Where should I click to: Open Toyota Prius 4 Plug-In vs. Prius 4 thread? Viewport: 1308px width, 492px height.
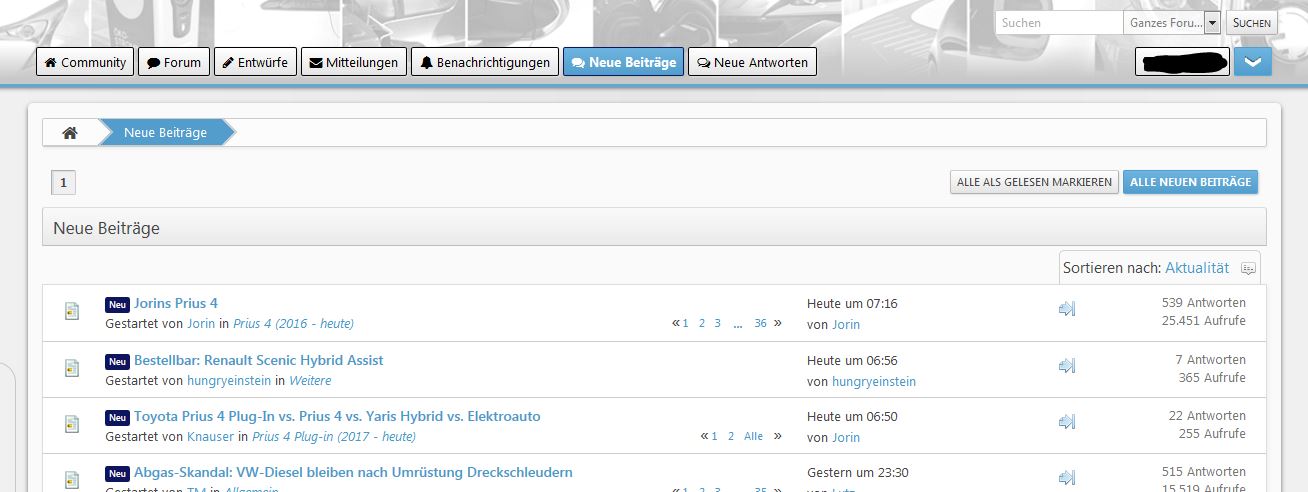337,416
